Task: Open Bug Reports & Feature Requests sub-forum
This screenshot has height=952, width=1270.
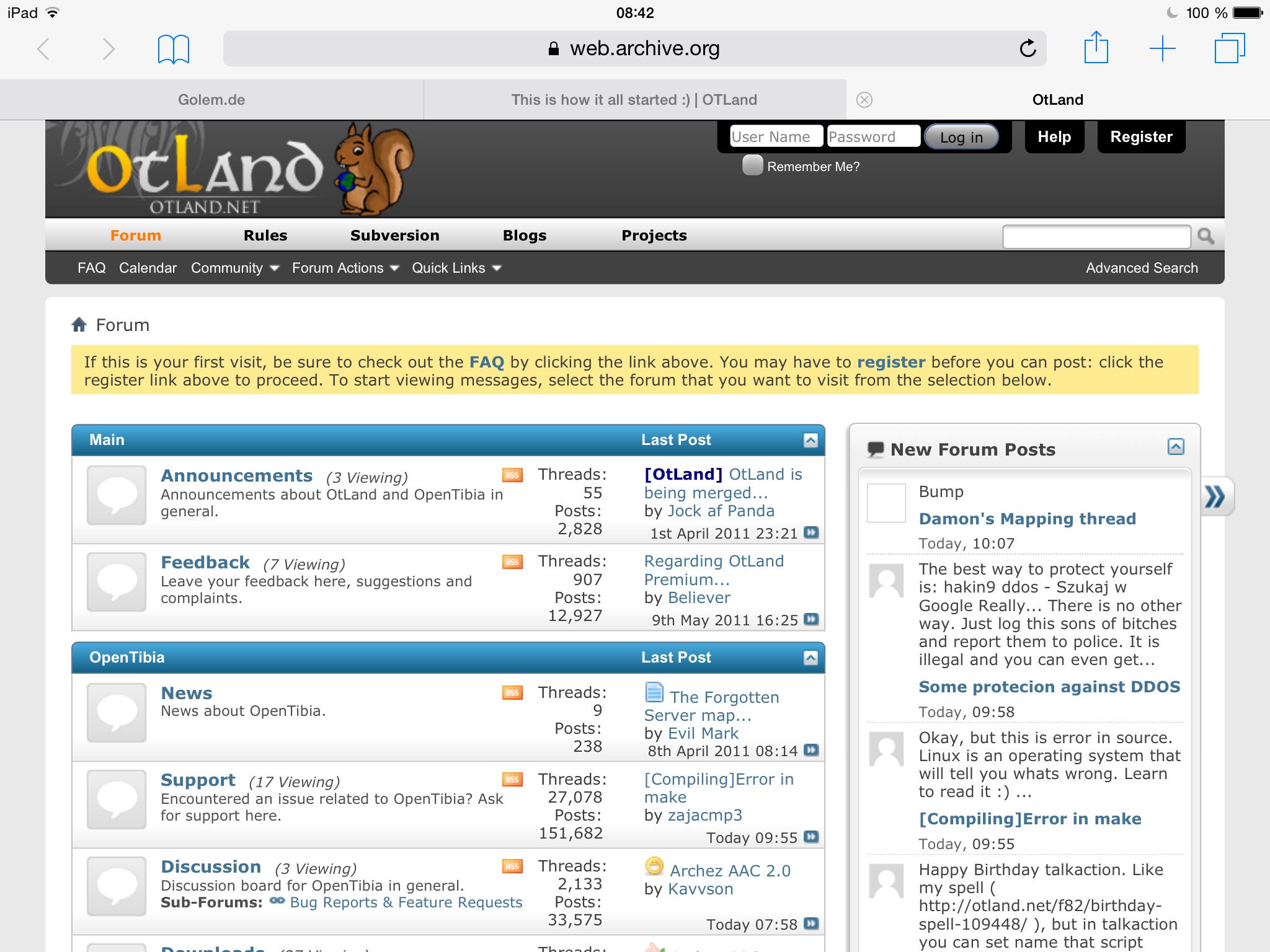Action: pyautogui.click(x=406, y=902)
